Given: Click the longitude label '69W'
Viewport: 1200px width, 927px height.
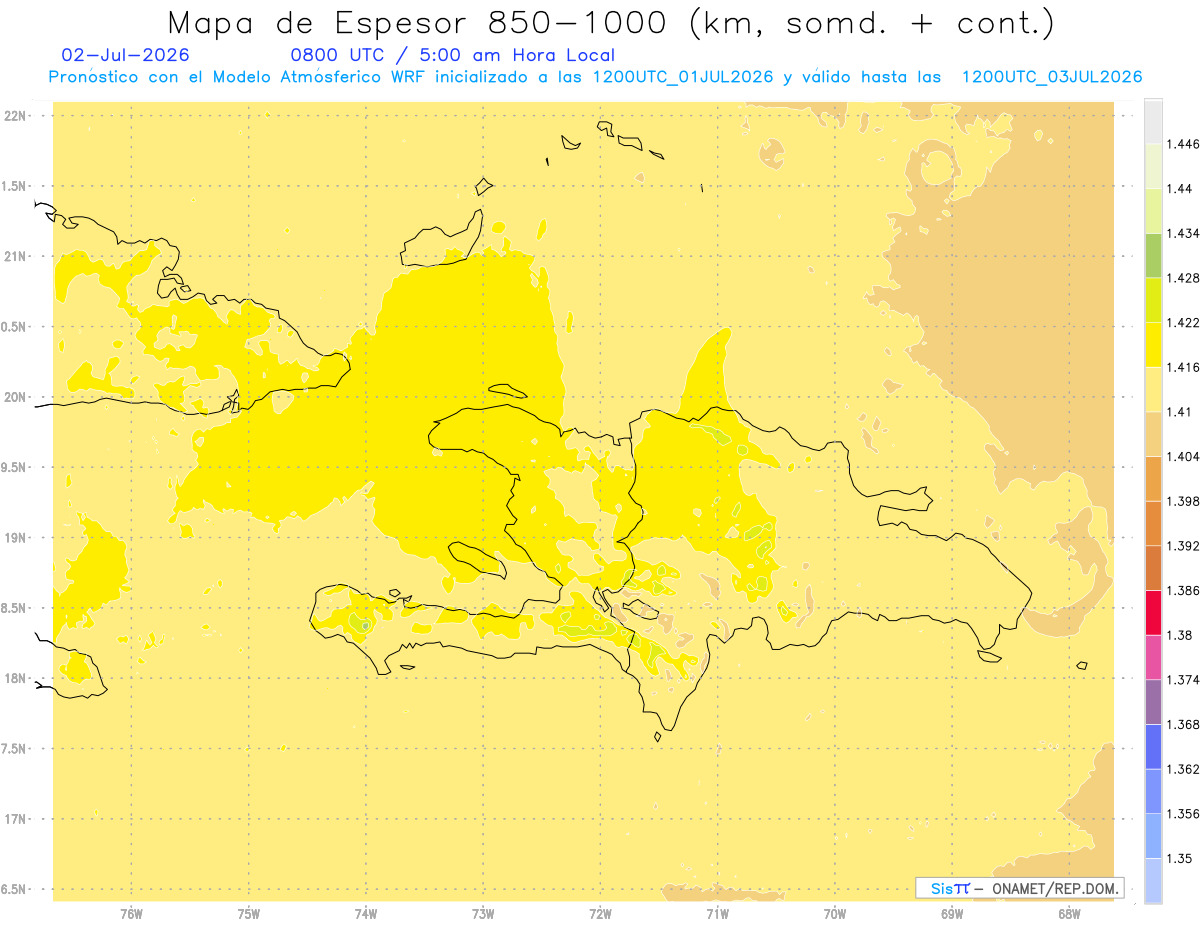Looking at the screenshot, I should point(952,915).
